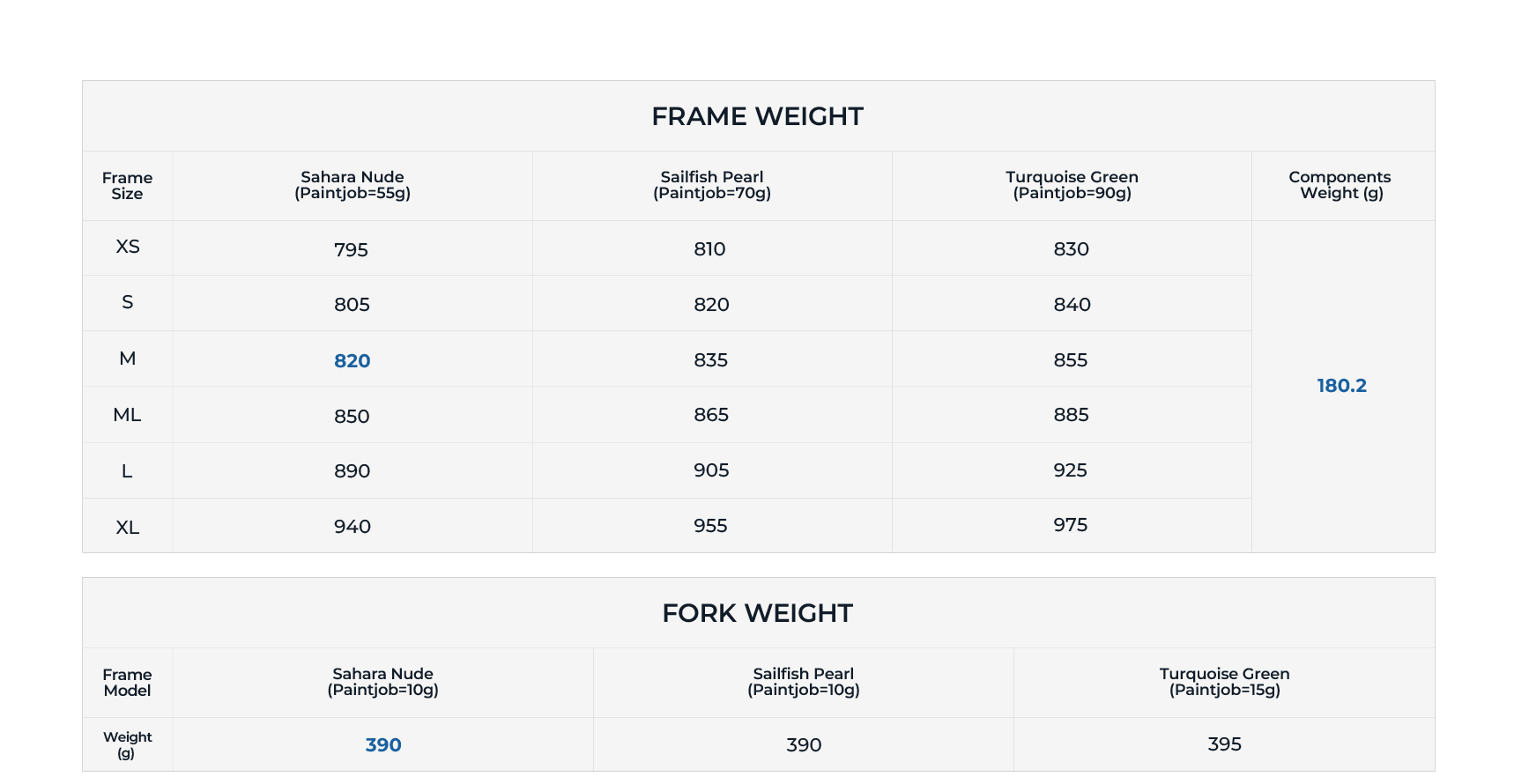
Task: Click the Turquoise Green Paintjob=90g column header
Action: pyautogui.click(x=1072, y=185)
